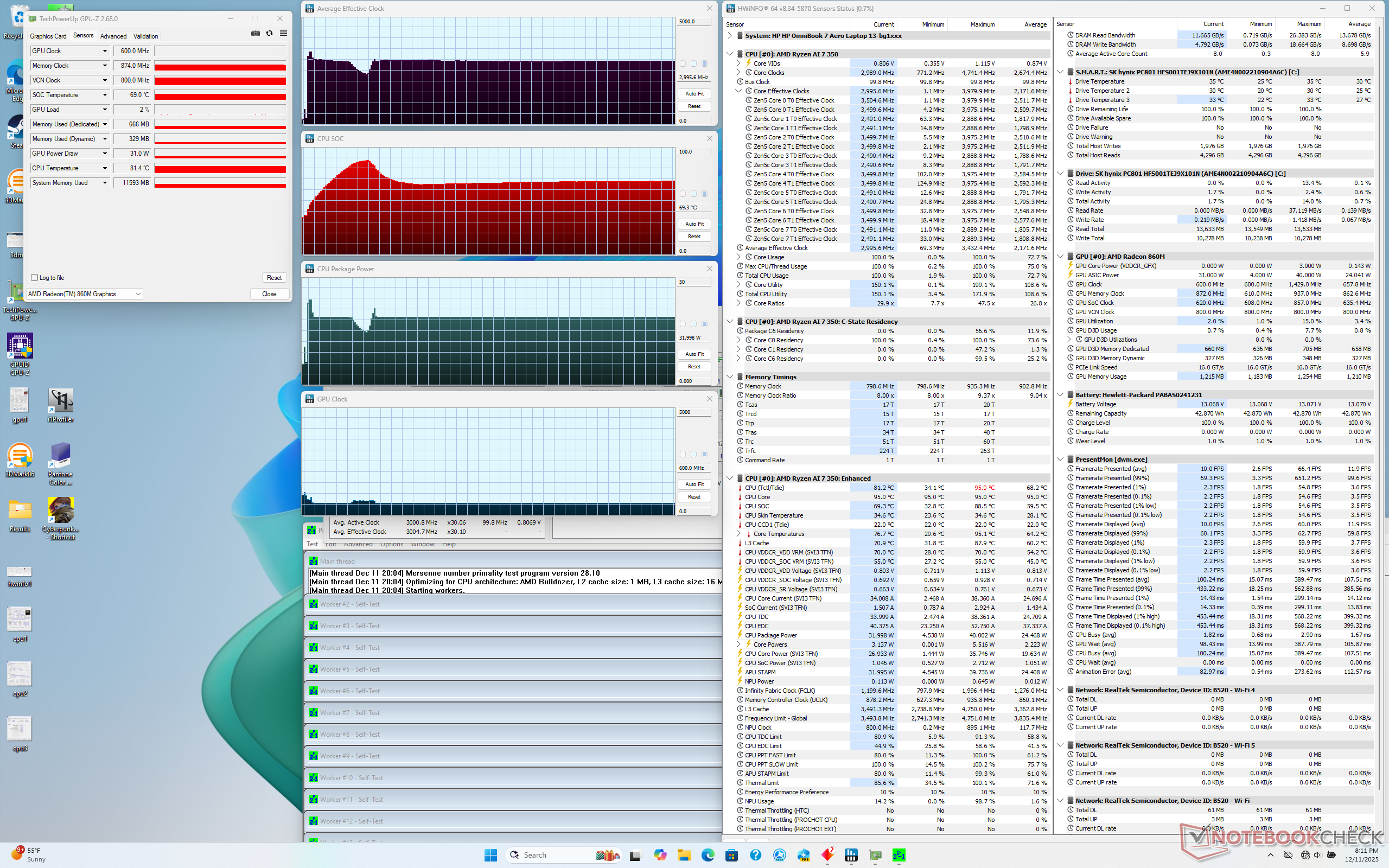Switch to the Advanced tab in GPU-Z

coord(113,36)
